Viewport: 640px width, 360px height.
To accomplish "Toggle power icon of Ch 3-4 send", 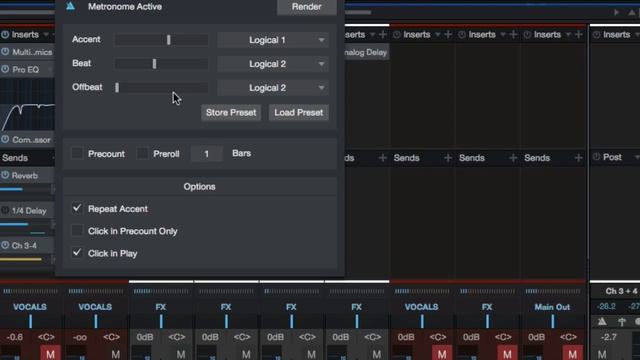I will pos(5,245).
